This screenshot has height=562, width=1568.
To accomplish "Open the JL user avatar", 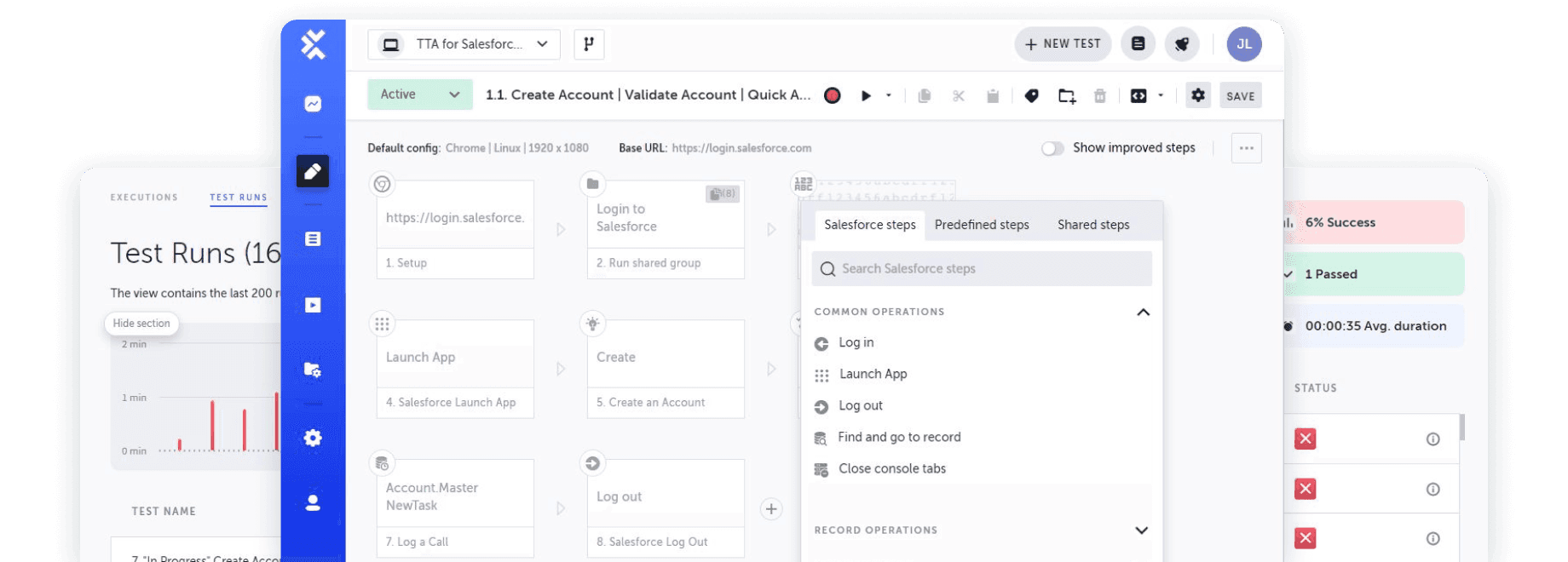I will (1244, 43).
